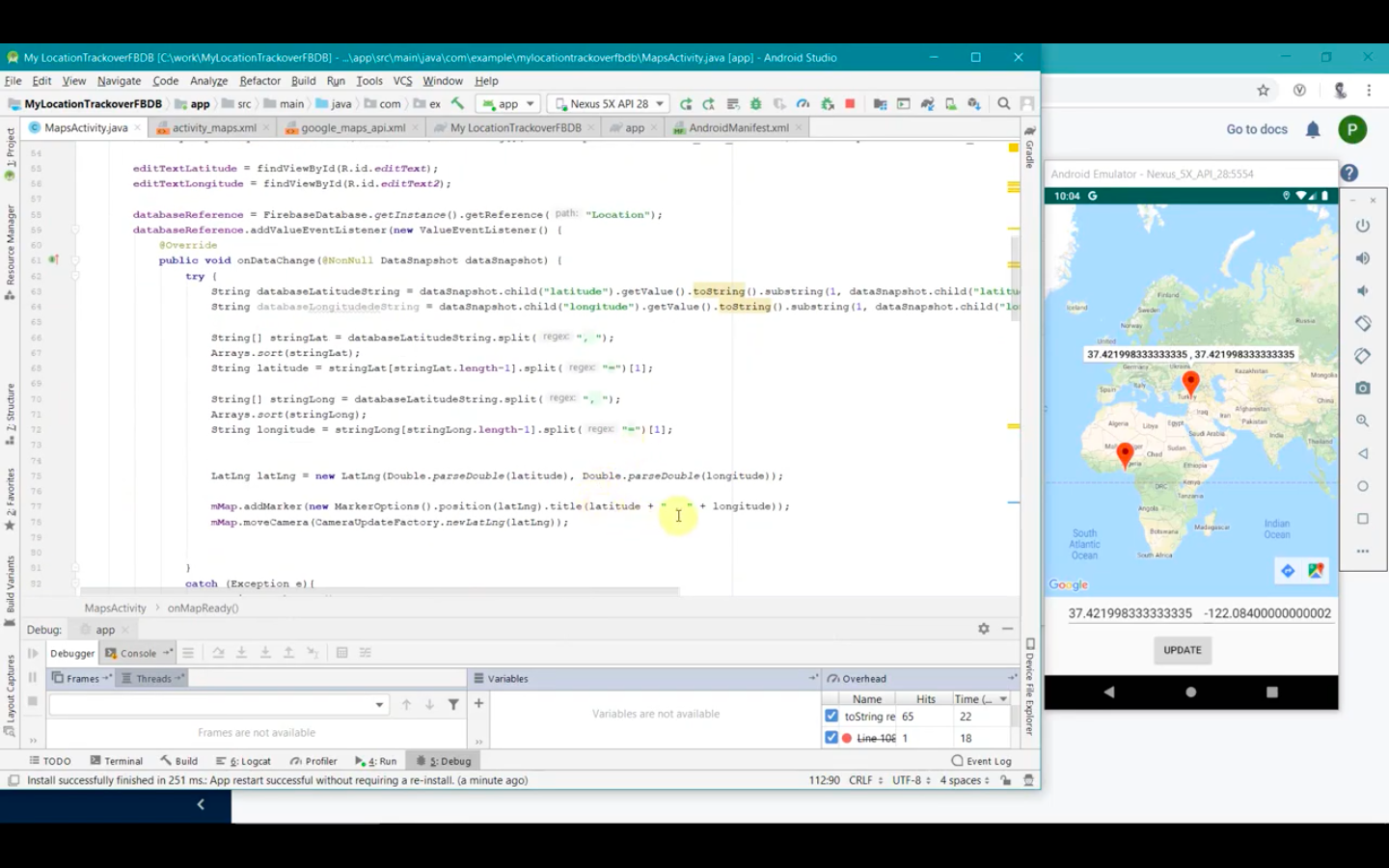This screenshot has height=868, width=1389.
Task: Click Evaluate Expression calculator icon
Action: (341, 653)
